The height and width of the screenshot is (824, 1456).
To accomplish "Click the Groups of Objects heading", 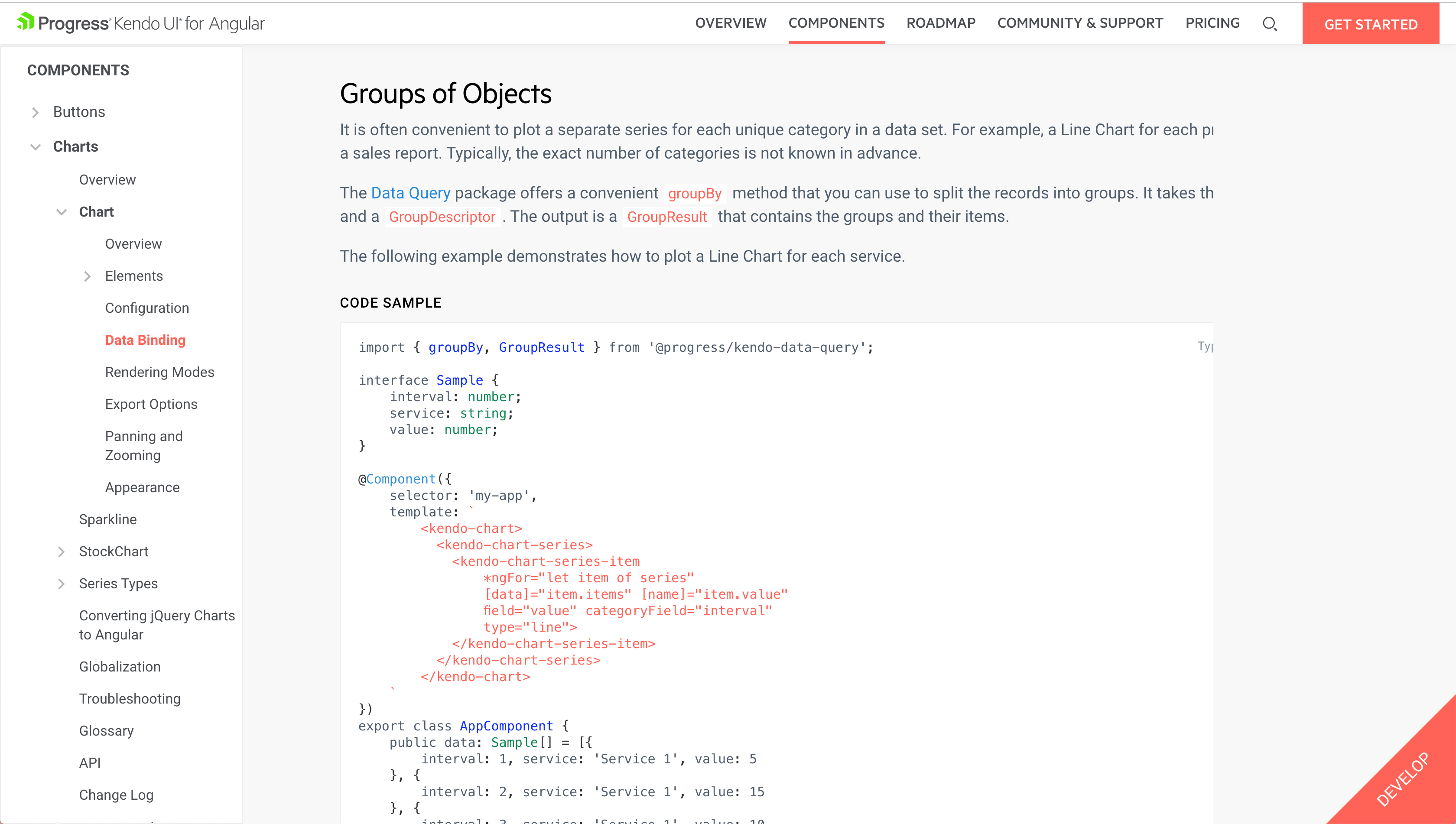I will click(445, 94).
